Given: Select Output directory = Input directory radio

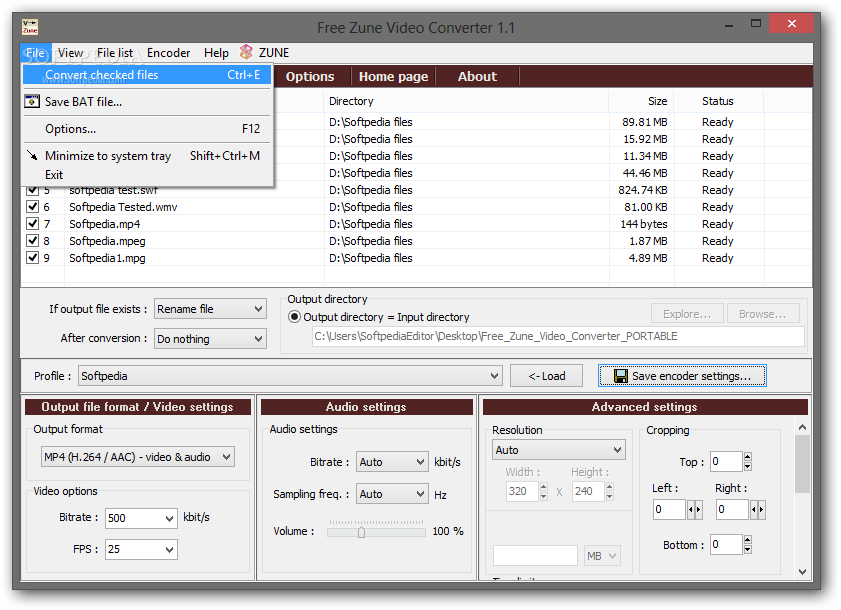Looking at the screenshot, I should (x=294, y=317).
